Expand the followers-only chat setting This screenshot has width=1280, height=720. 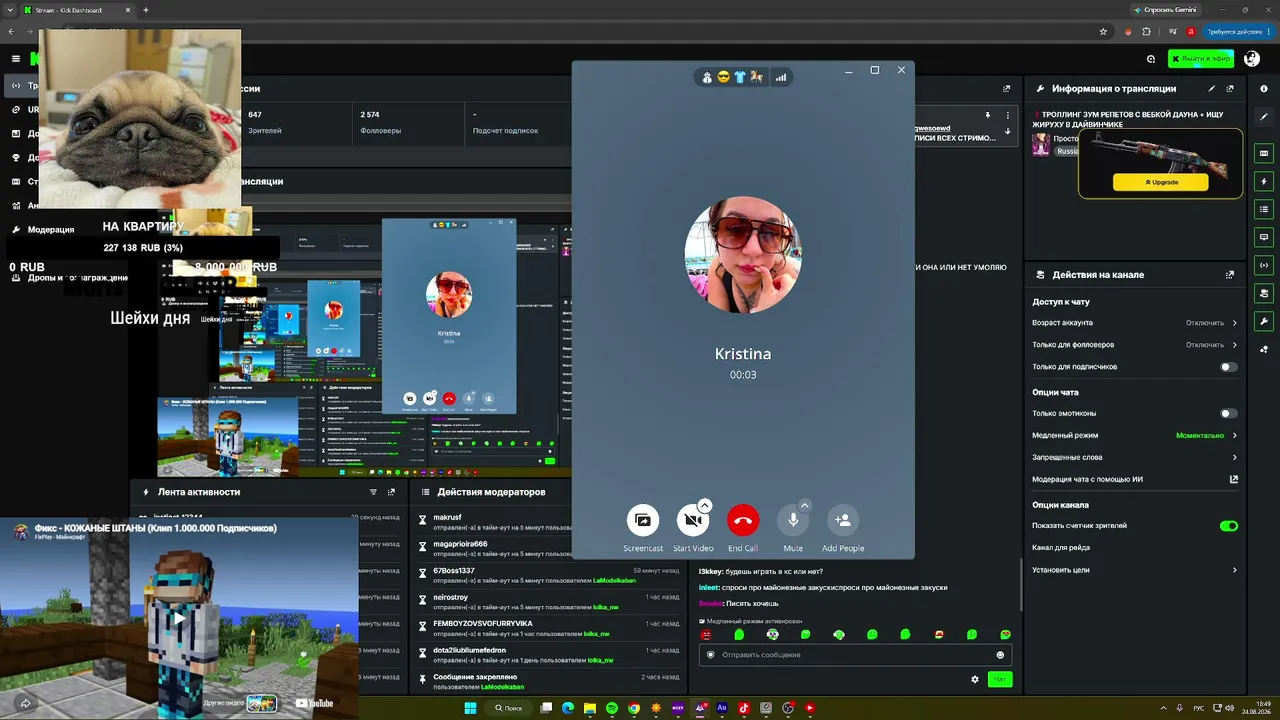[1135, 345]
